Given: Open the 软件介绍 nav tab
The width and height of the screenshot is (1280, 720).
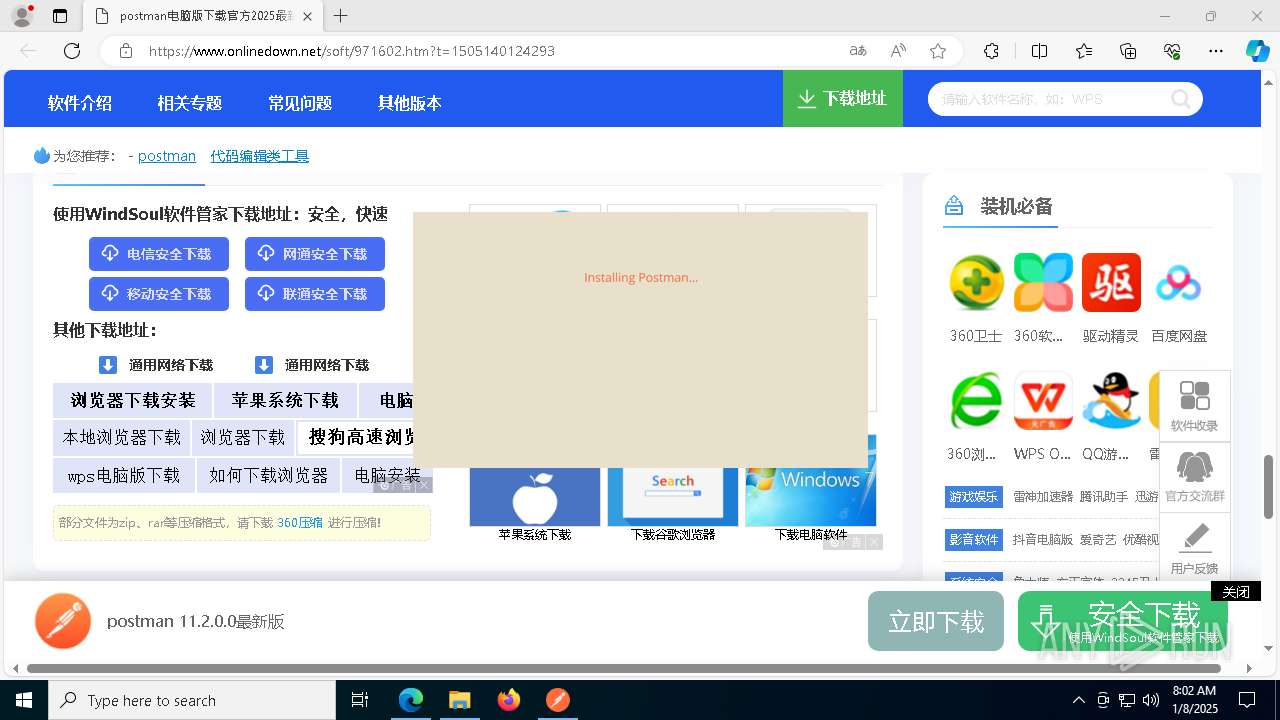Looking at the screenshot, I should tap(80, 103).
